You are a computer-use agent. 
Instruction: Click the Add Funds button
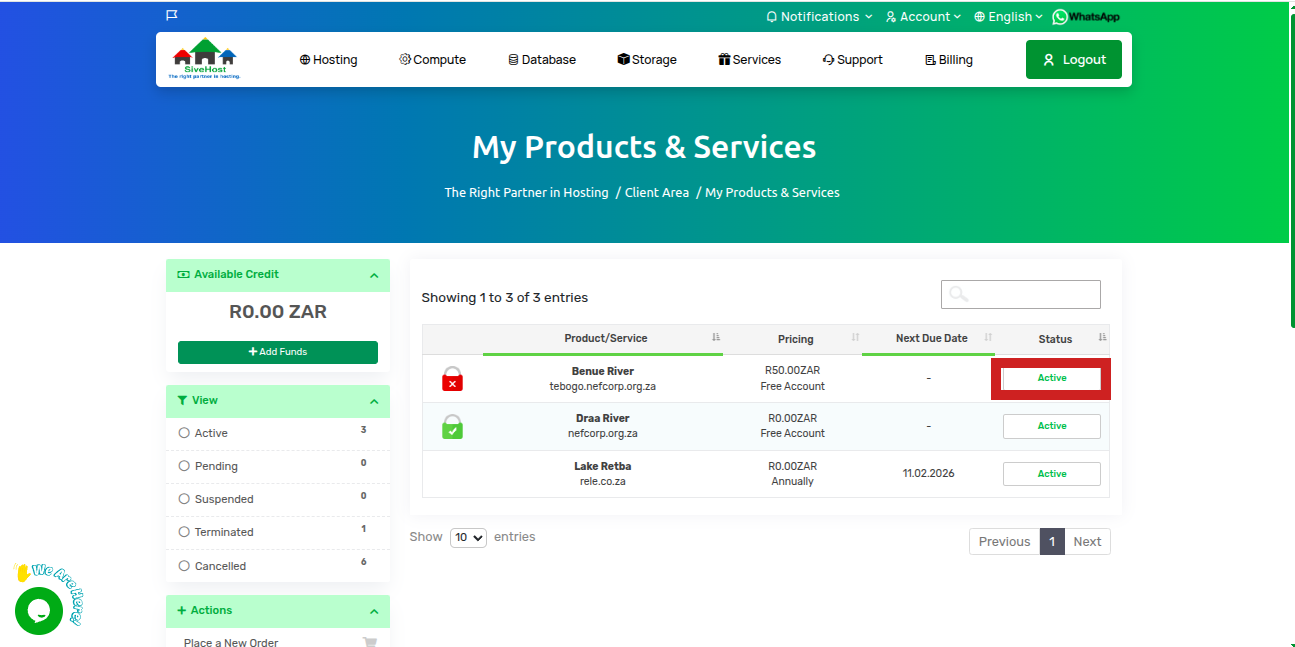[278, 352]
